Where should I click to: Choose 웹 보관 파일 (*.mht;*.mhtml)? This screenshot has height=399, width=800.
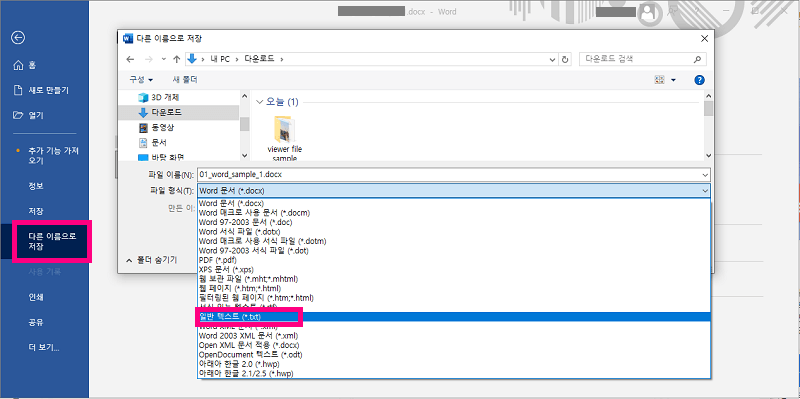click(x=454, y=279)
